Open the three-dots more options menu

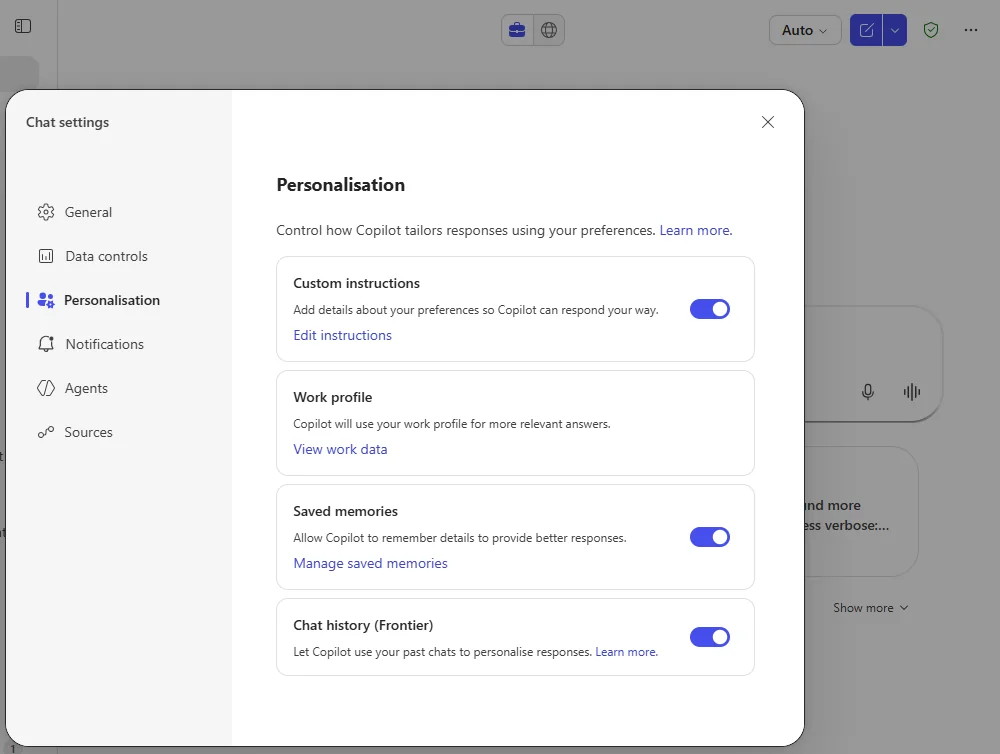tap(971, 30)
